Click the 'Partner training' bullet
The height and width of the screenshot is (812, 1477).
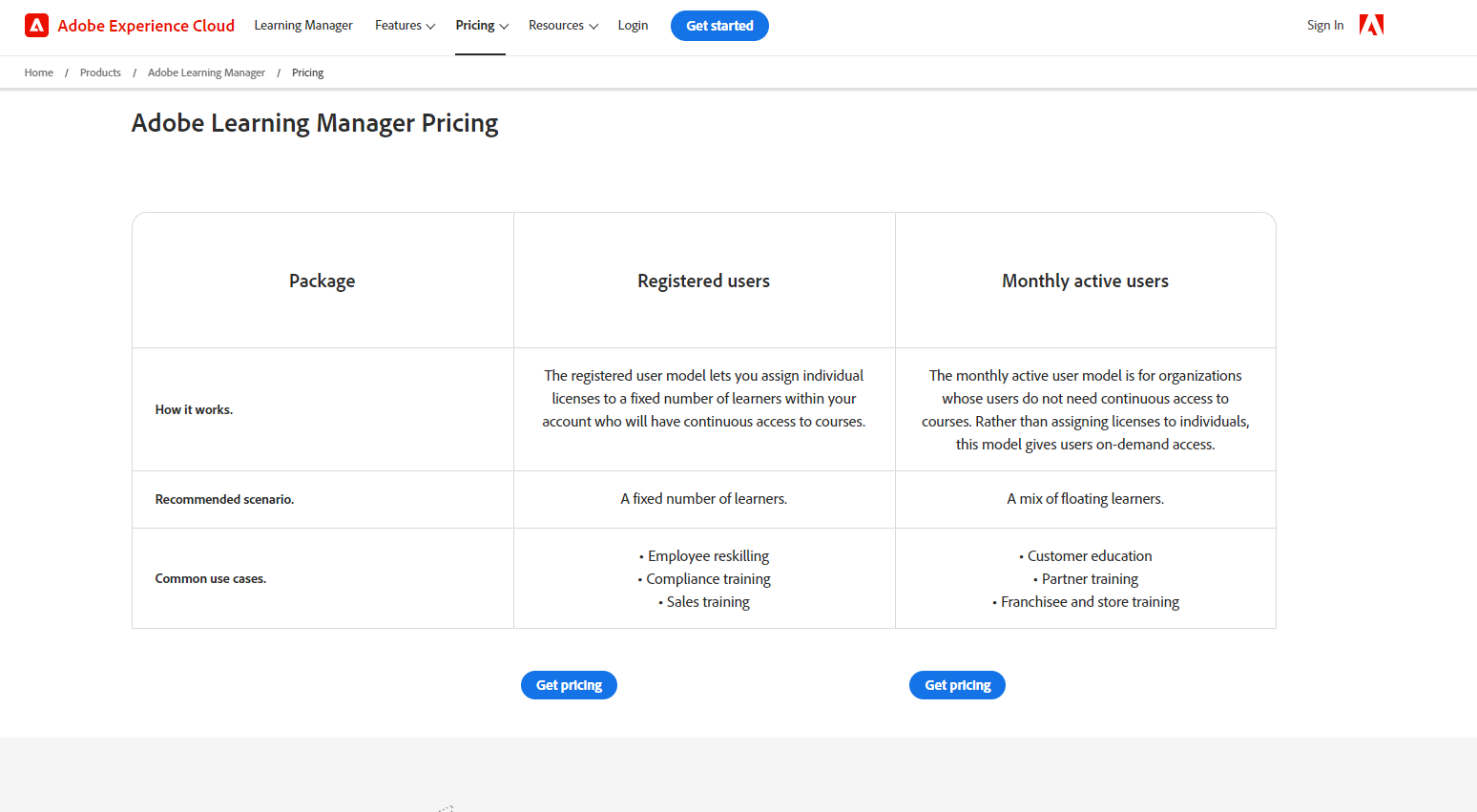1086,579
